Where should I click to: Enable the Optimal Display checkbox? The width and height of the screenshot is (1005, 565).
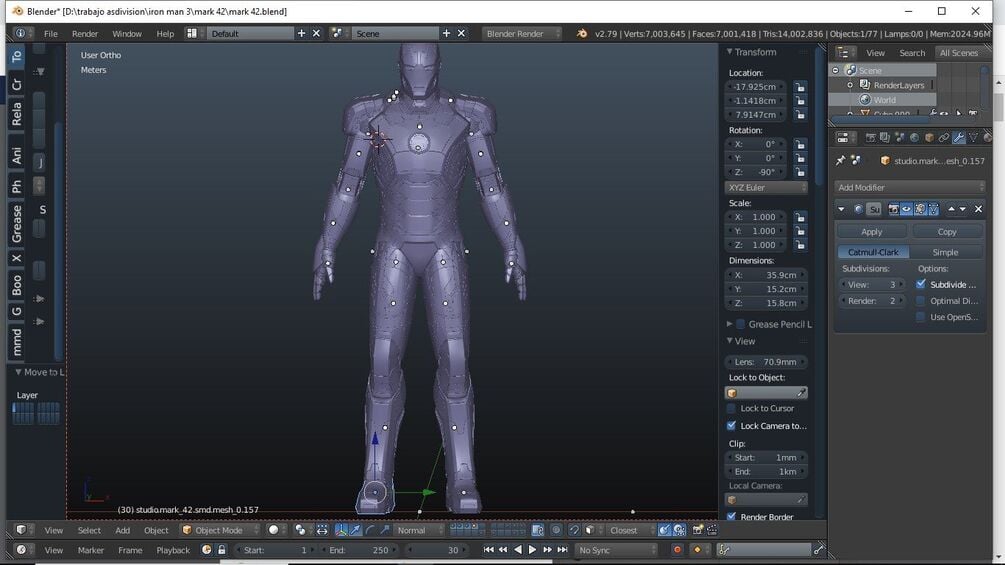(x=921, y=301)
